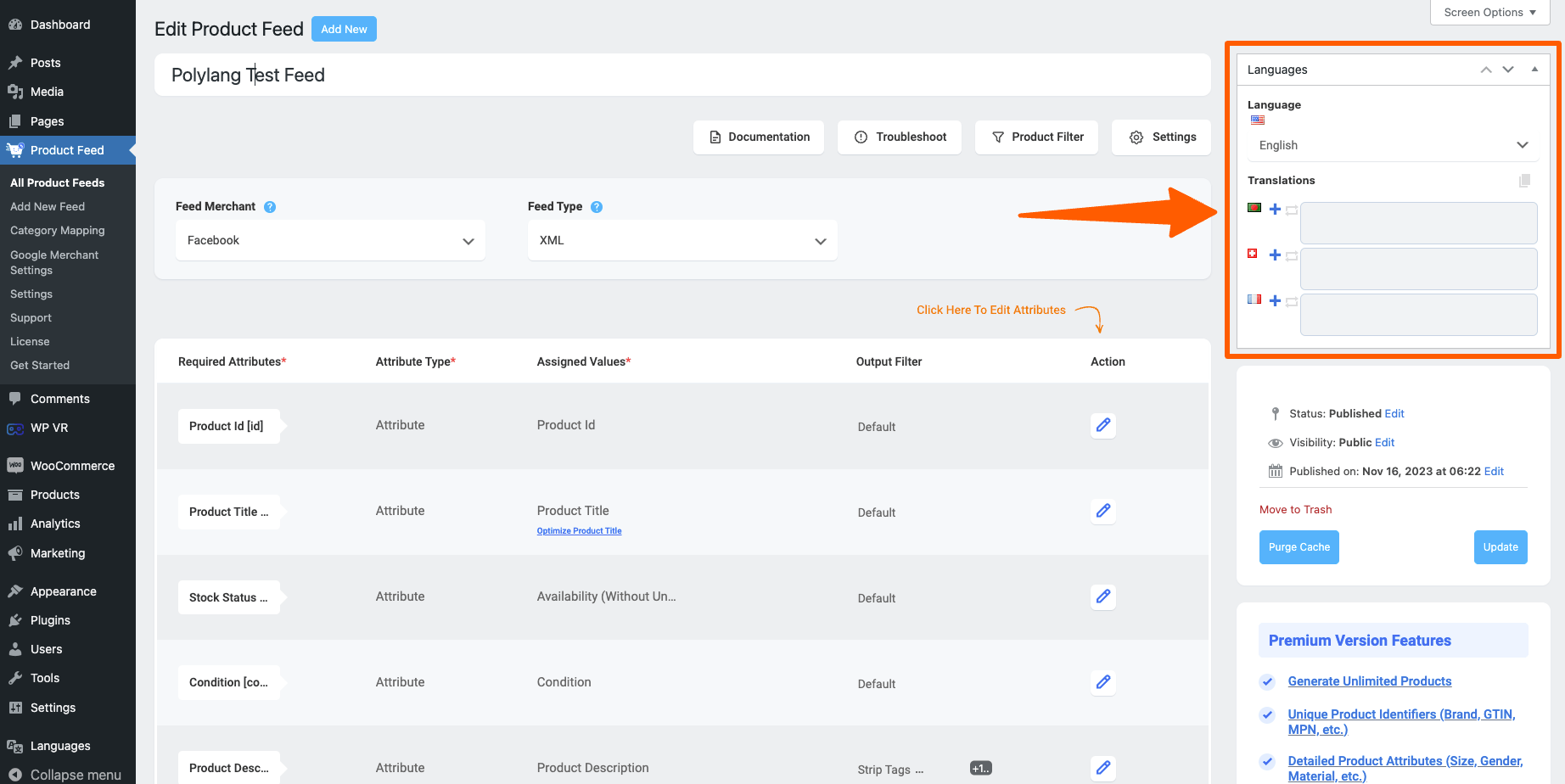Collapse the Languages panel toggle triangle
The height and width of the screenshot is (784, 1565).
(x=1534, y=70)
